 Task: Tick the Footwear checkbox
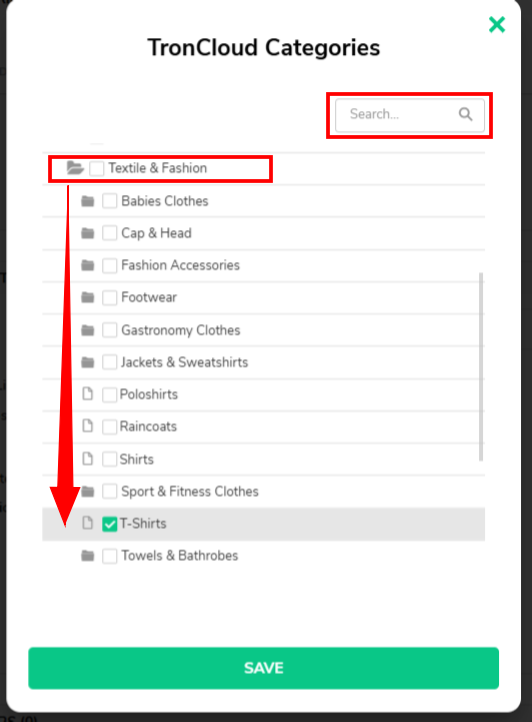point(110,297)
